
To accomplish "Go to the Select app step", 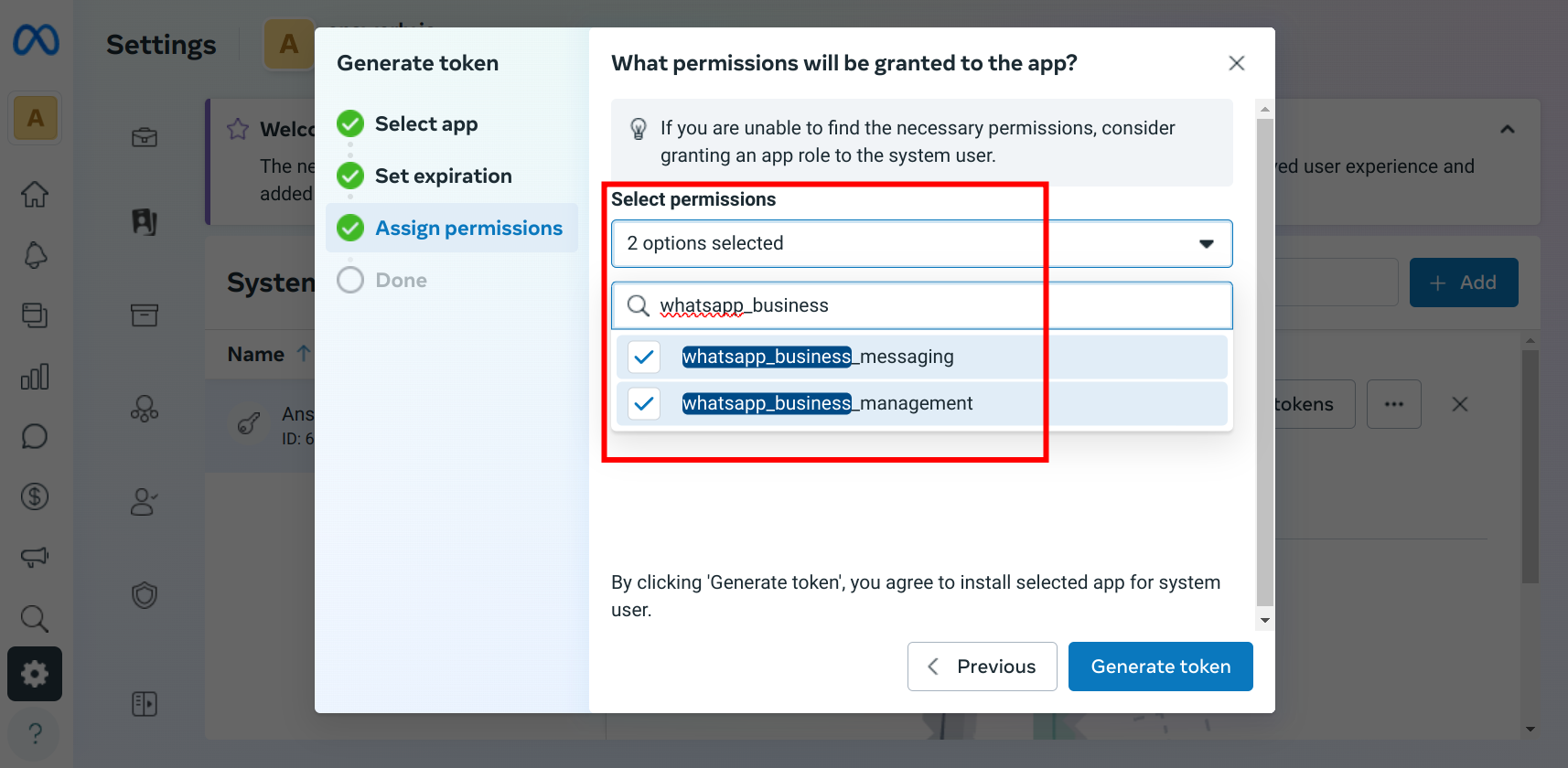I will tap(426, 123).
